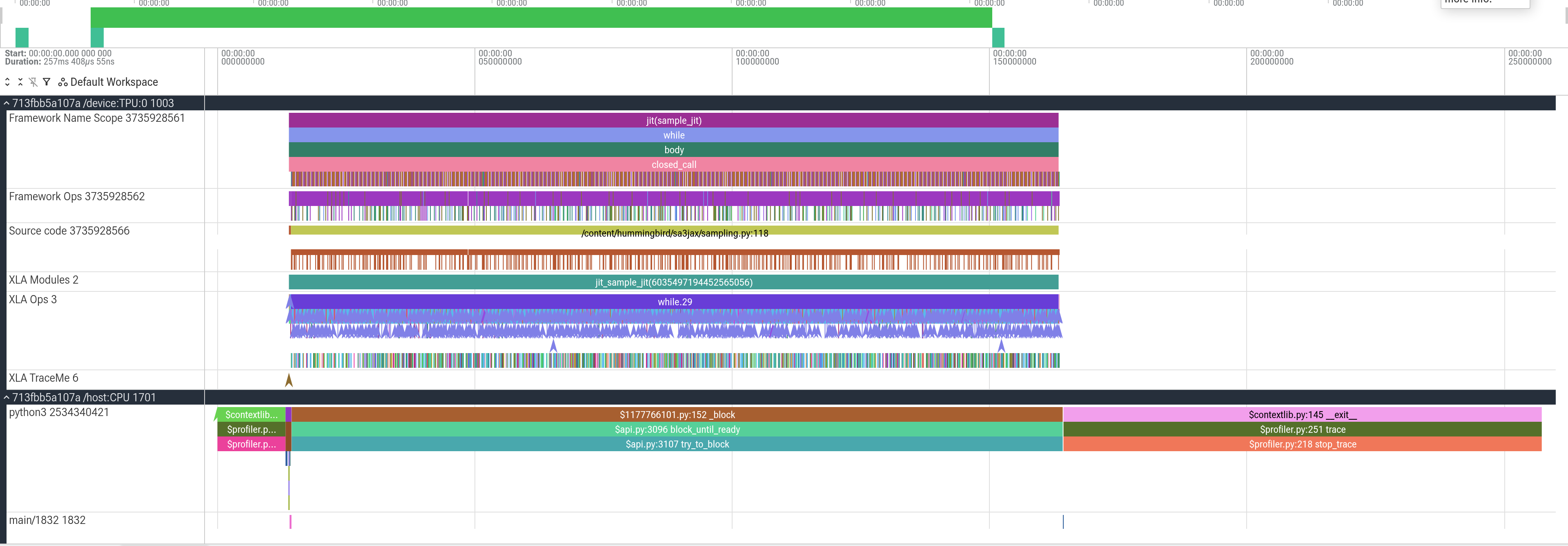Select the while.29 XLA op slice
Viewport: 1568px width, 546px height.
(x=675, y=302)
